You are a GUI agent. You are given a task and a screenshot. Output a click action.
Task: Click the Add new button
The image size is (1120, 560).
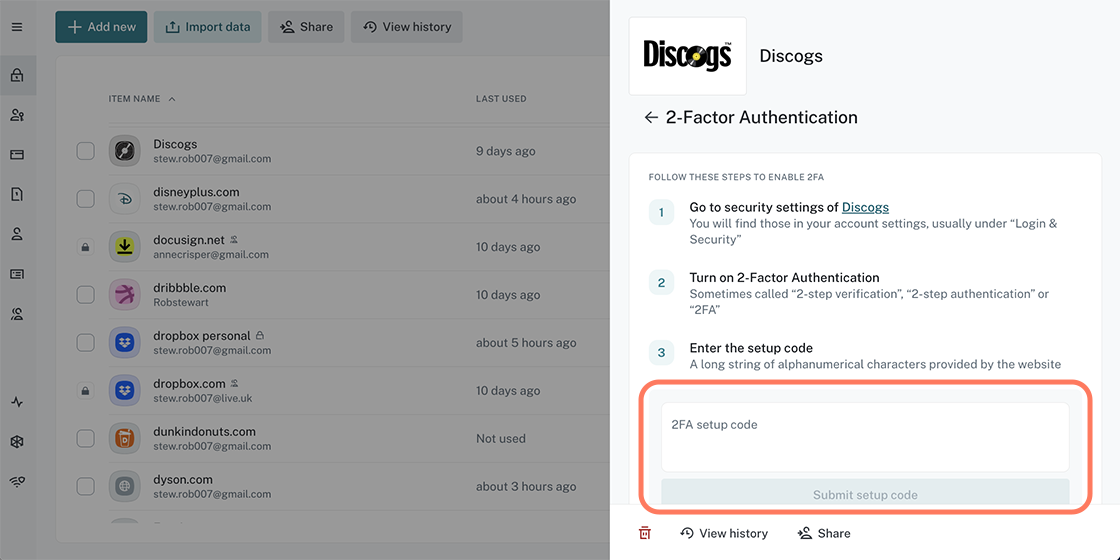101,27
